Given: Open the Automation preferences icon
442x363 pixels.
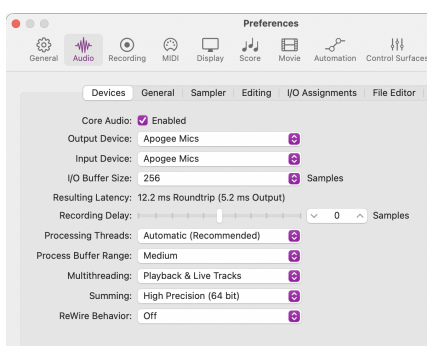Looking at the screenshot, I should (335, 45).
